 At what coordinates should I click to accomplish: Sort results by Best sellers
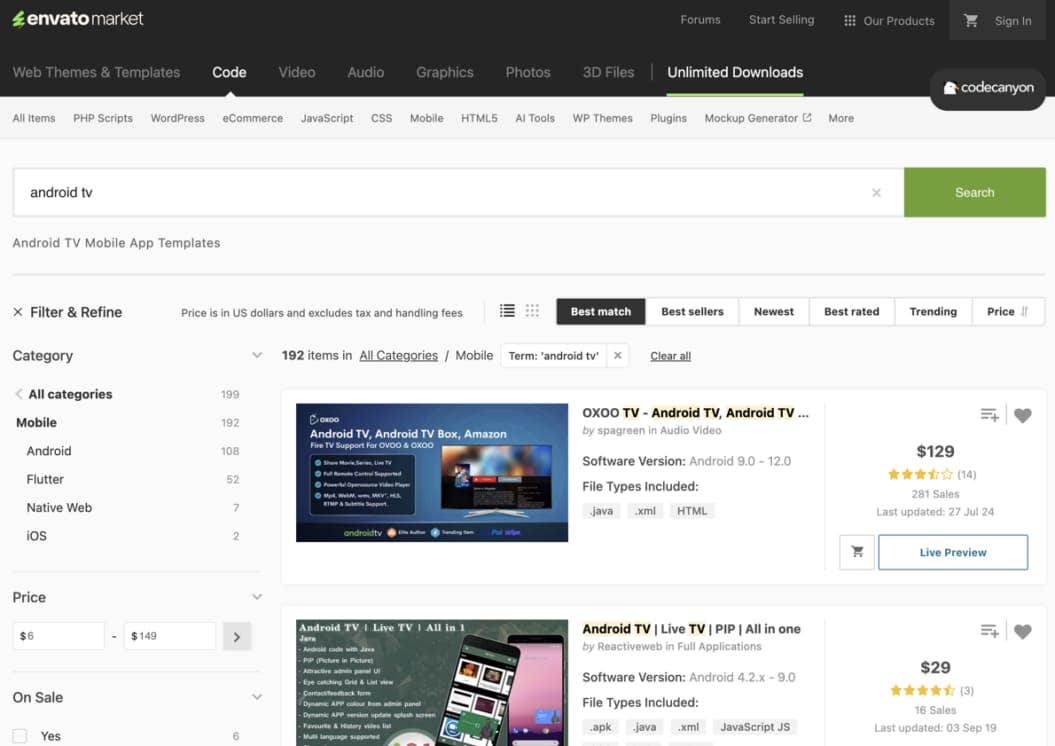click(x=692, y=311)
